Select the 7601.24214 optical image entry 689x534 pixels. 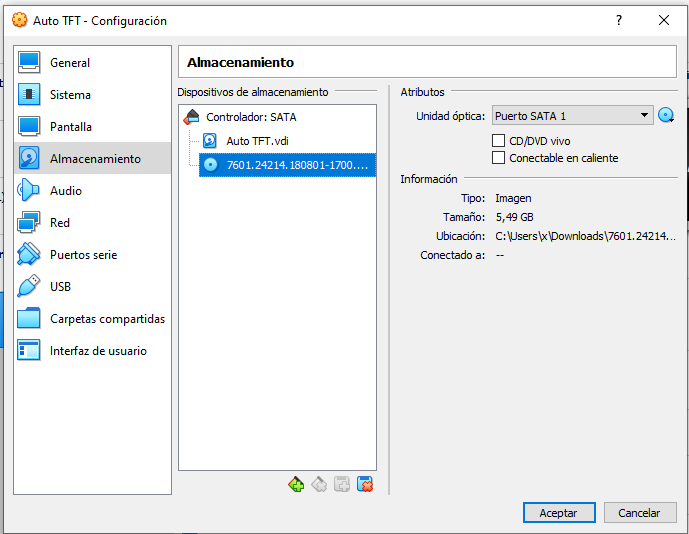point(297,165)
